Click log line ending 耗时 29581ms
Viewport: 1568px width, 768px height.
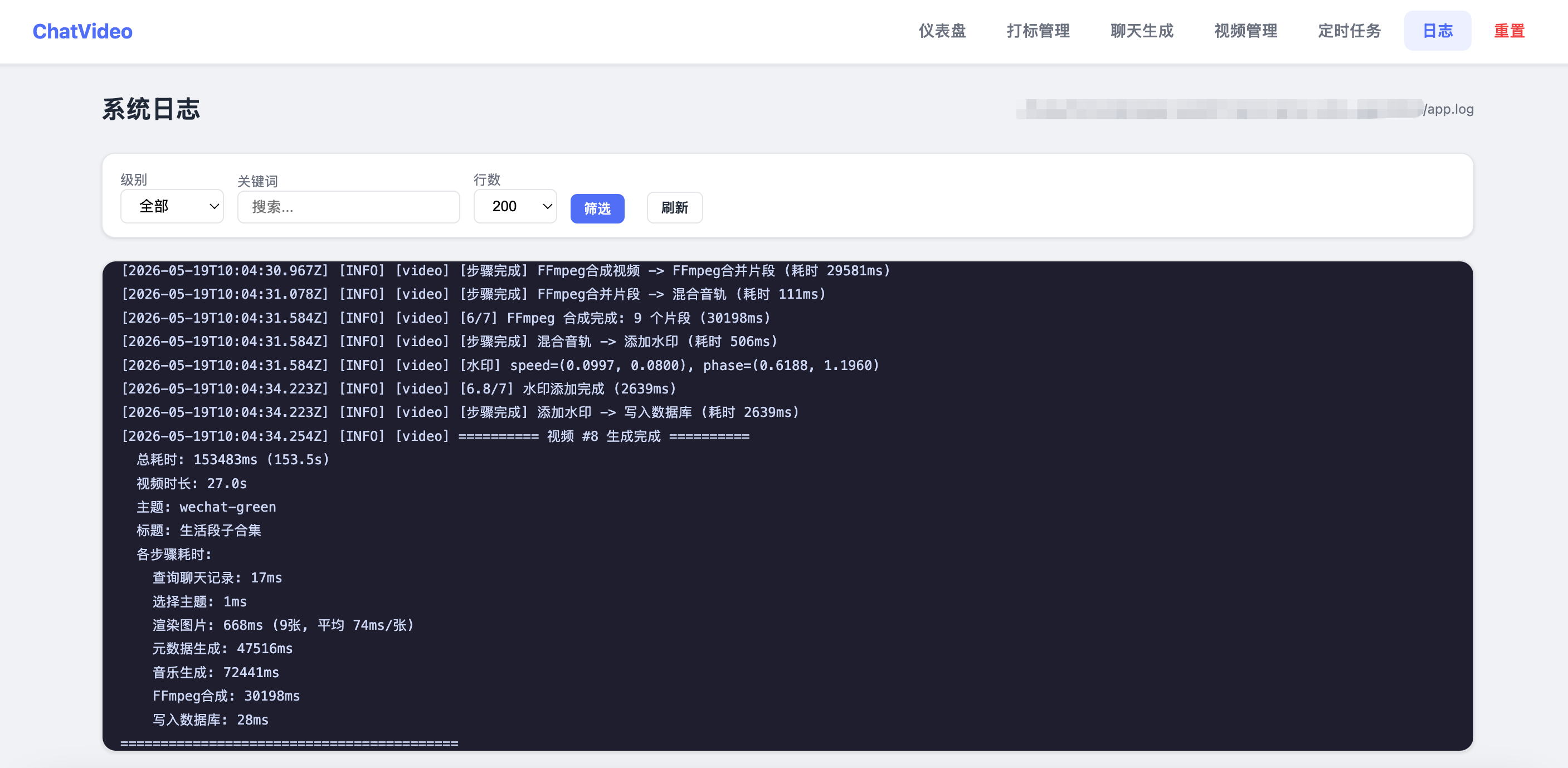coord(505,271)
